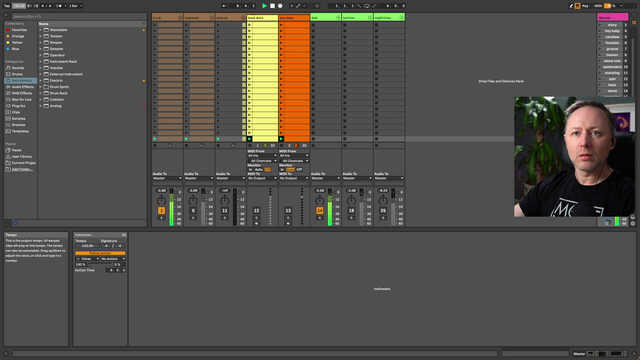Image resolution: width=640 pixels, height=360 pixels.
Task: Toggle track activator 12 on lead data
Action: 256,211
